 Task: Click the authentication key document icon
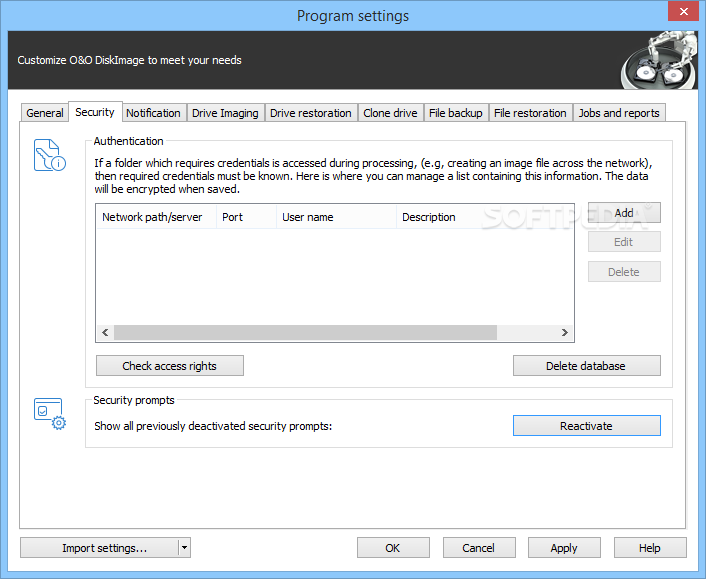(50, 155)
